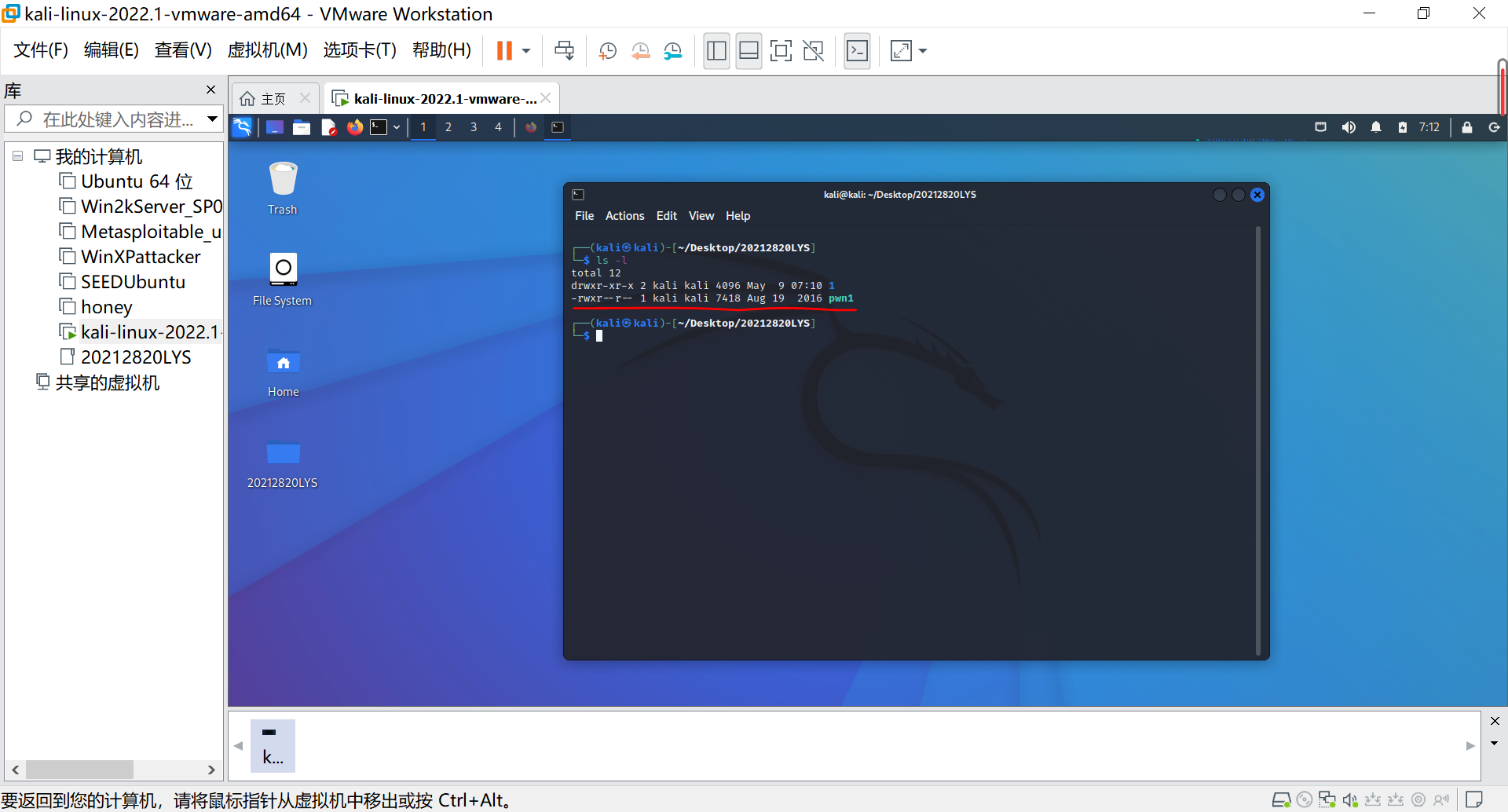
Task: Open the power options dropdown arrow
Action: tap(526, 51)
